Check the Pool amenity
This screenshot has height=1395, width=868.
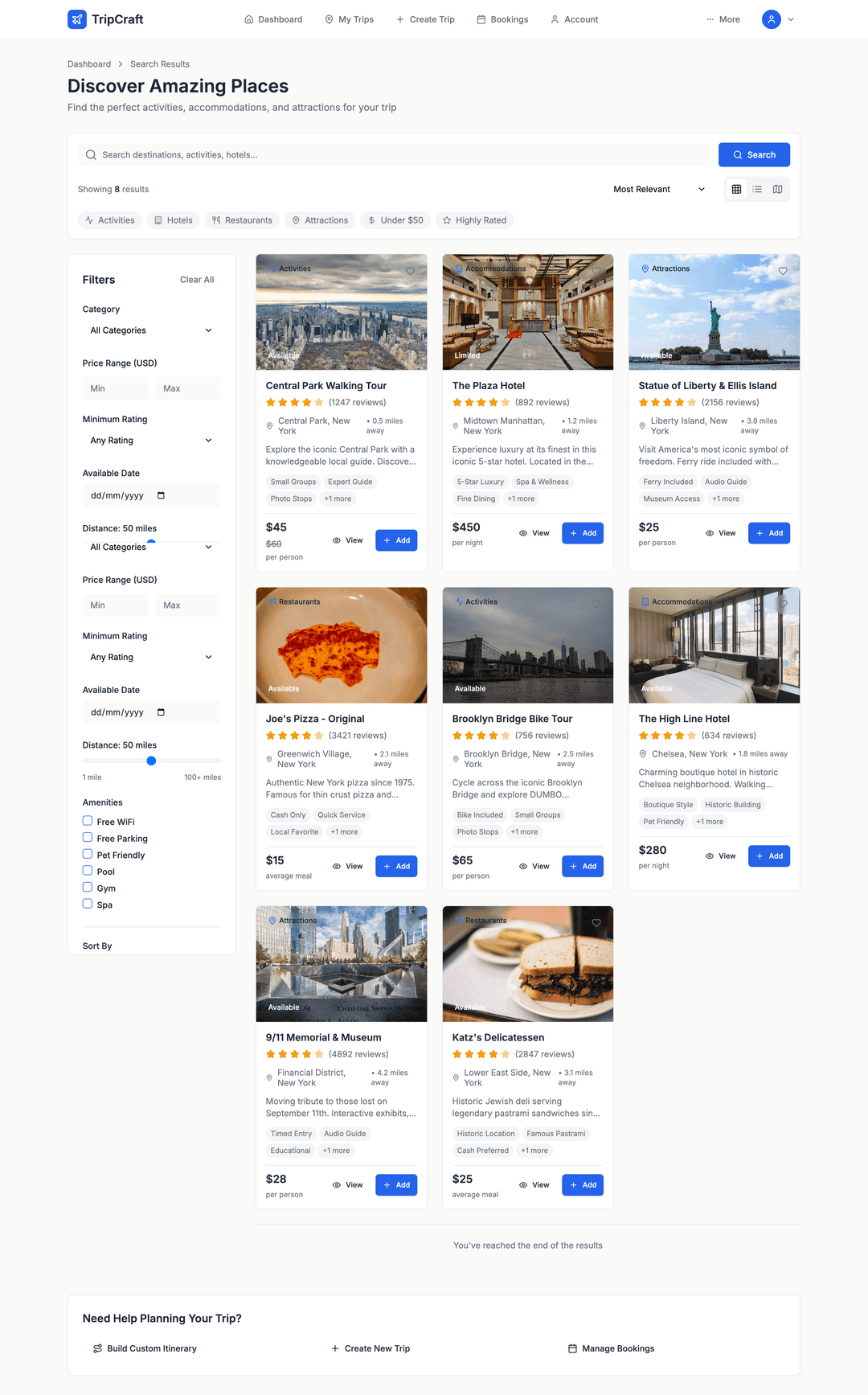pos(88,871)
